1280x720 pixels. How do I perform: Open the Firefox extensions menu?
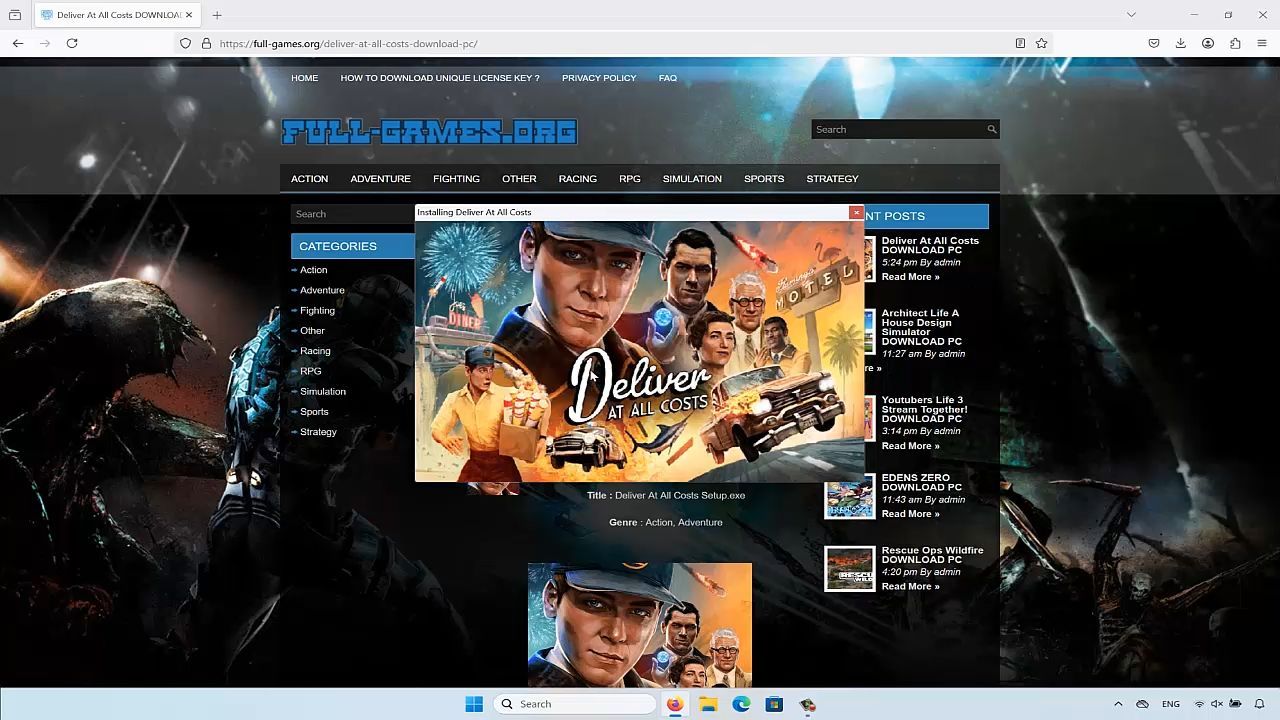click(1235, 43)
